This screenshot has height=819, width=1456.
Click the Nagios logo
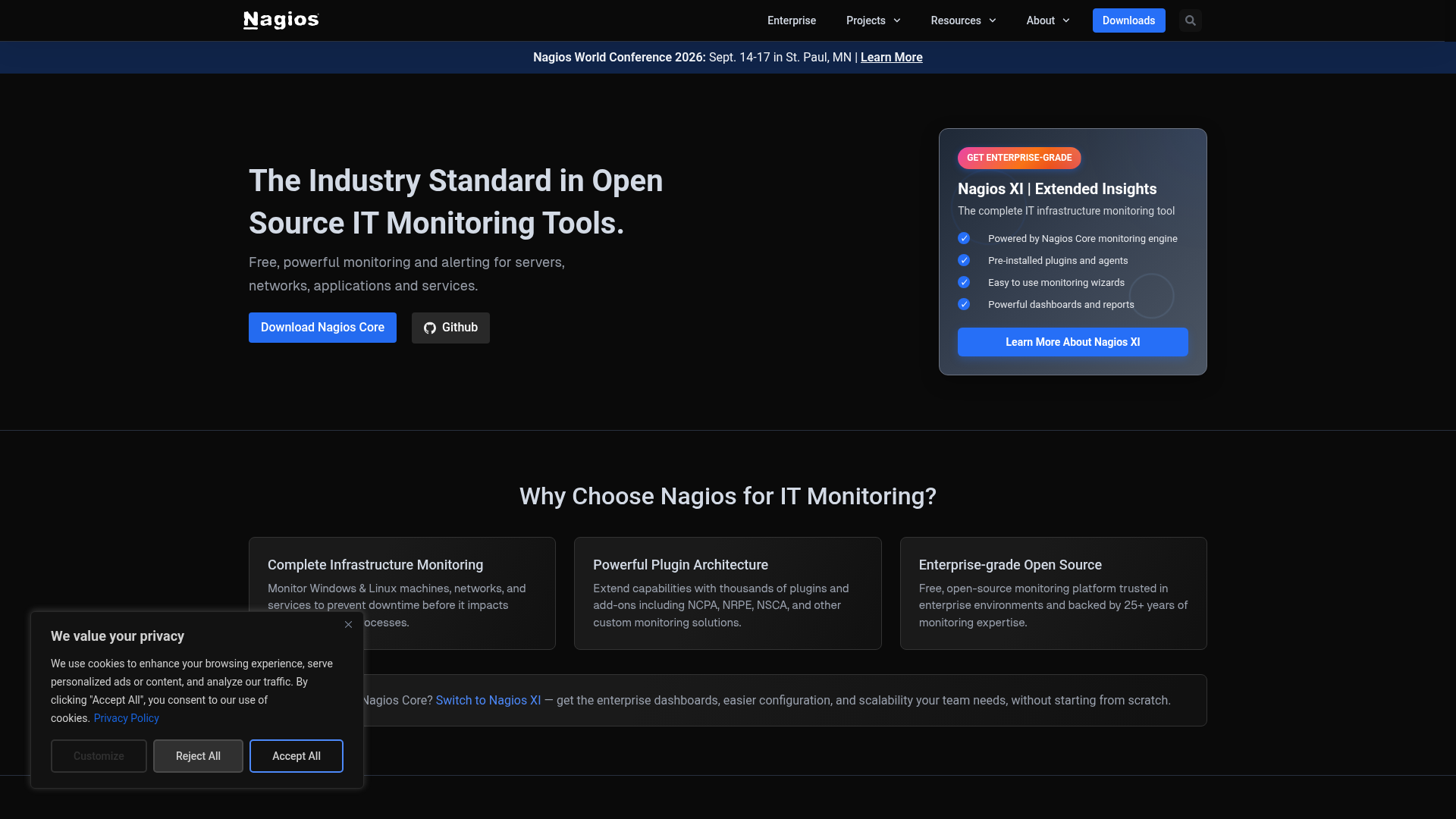(x=281, y=20)
